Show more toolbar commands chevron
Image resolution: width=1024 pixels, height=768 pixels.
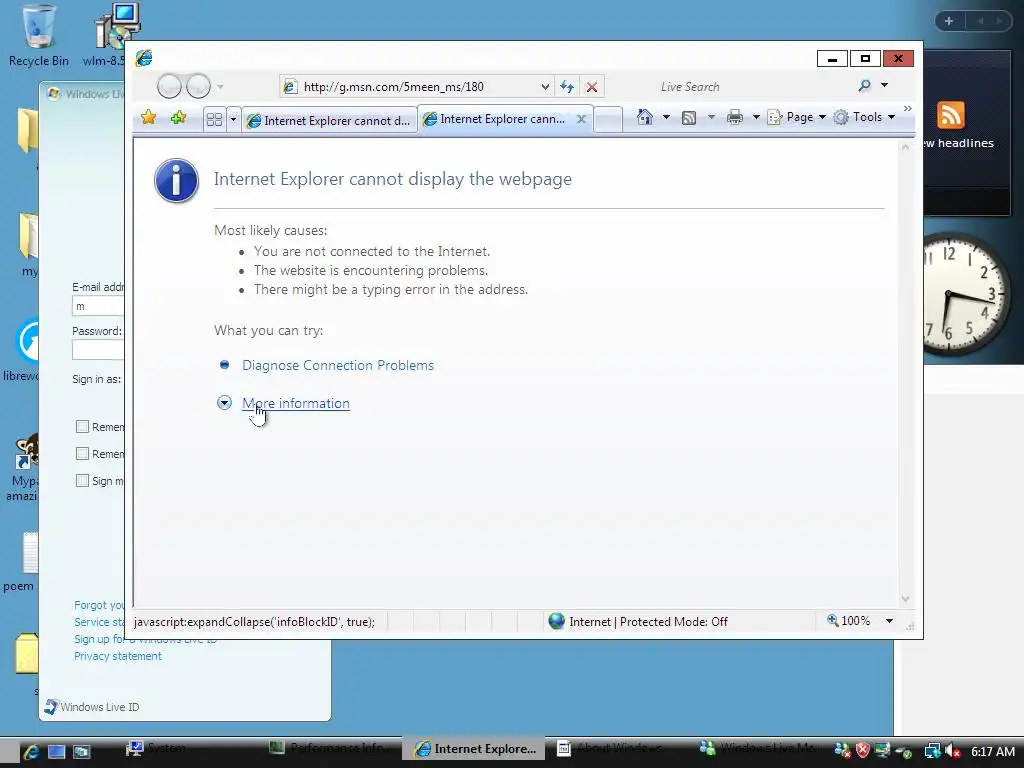pyautogui.click(x=908, y=108)
